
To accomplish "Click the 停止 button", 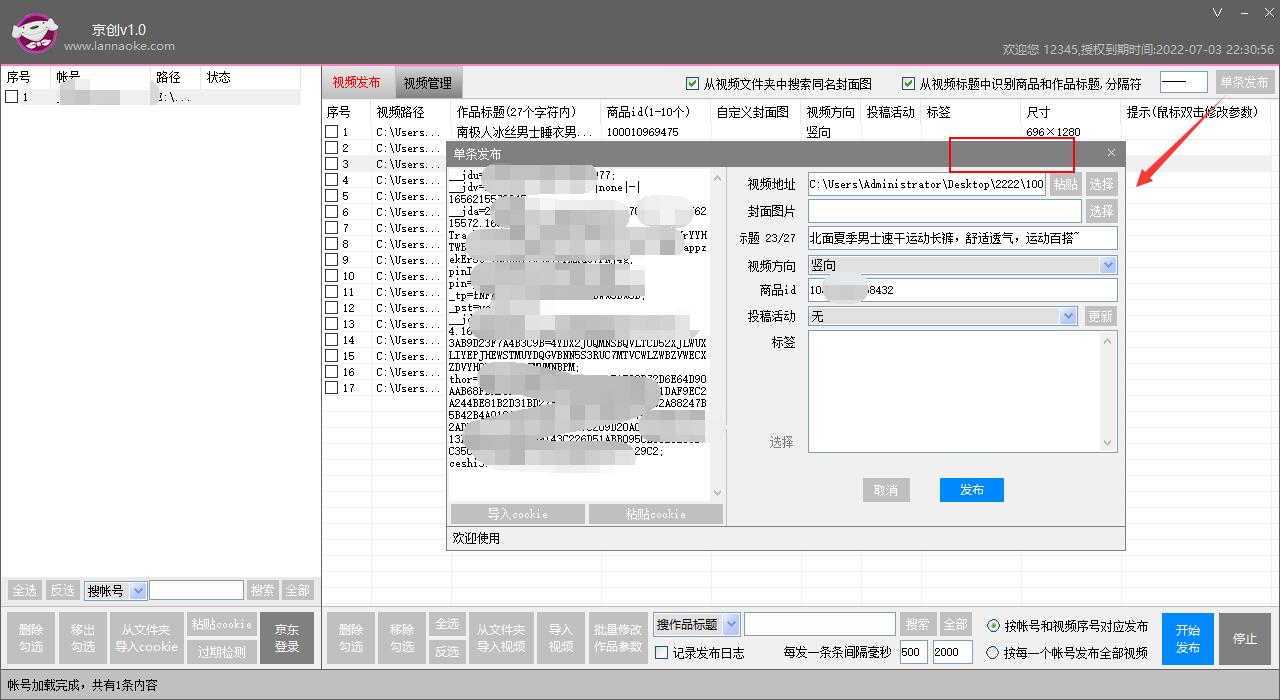I will 1245,639.
